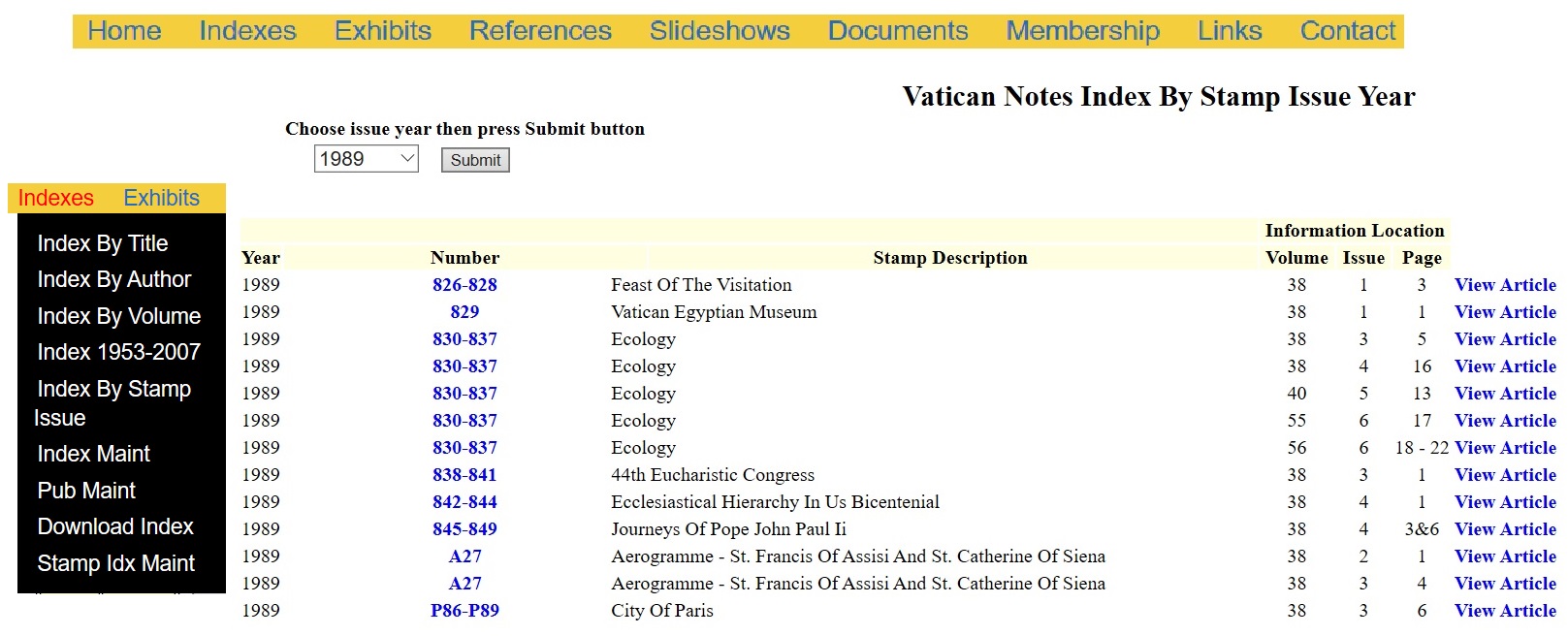Click stamp number P86-P89 City Of Paris
This screenshot has width=1568, height=636.
click(464, 611)
